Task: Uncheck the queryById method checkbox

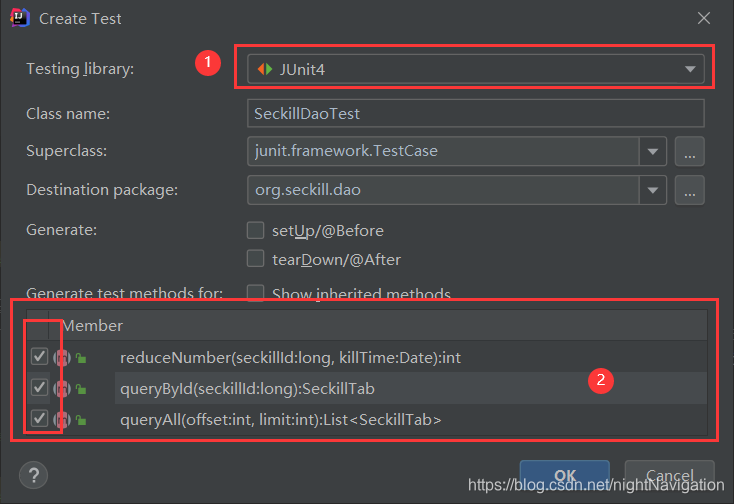Action: click(x=39, y=387)
